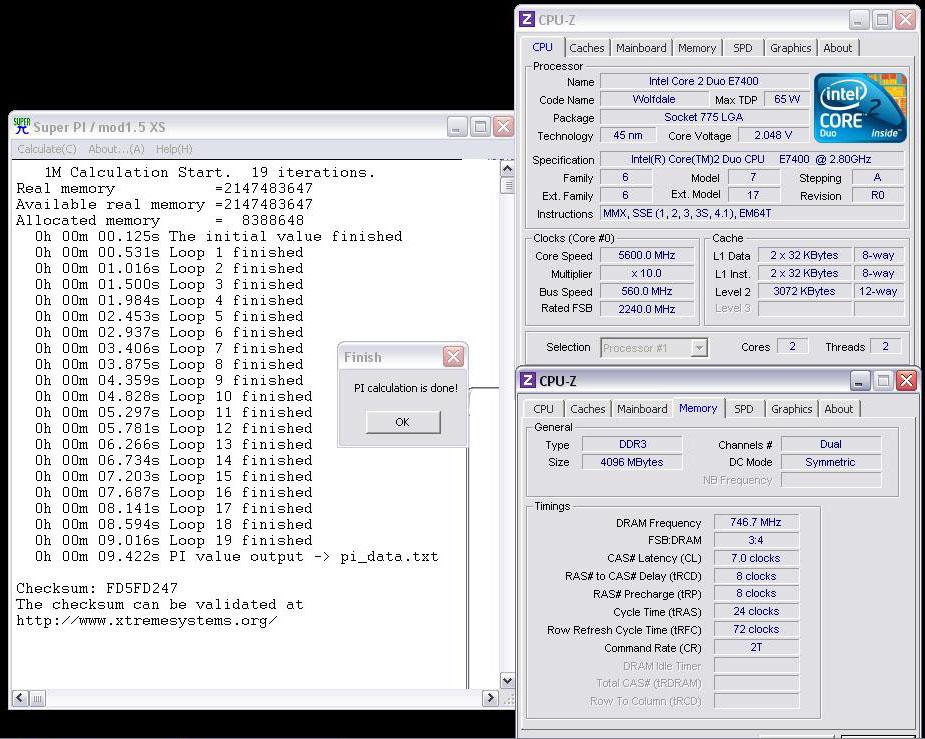Click the DC Mode value Symmetric
This screenshot has width=925, height=739.
tap(831, 462)
